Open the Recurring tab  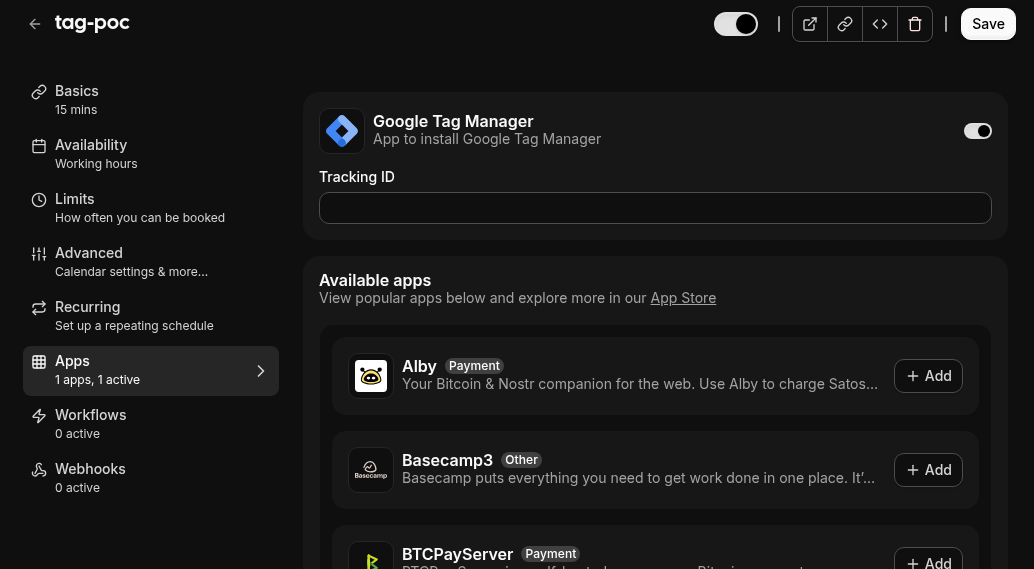tap(150, 316)
